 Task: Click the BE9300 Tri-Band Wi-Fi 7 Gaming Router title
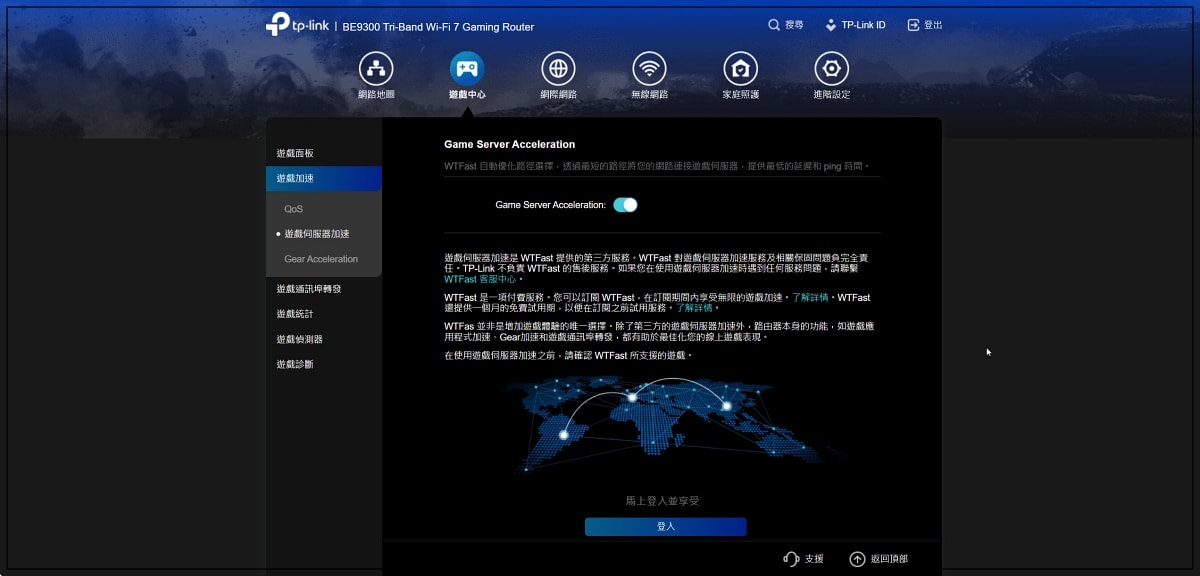(x=438, y=27)
